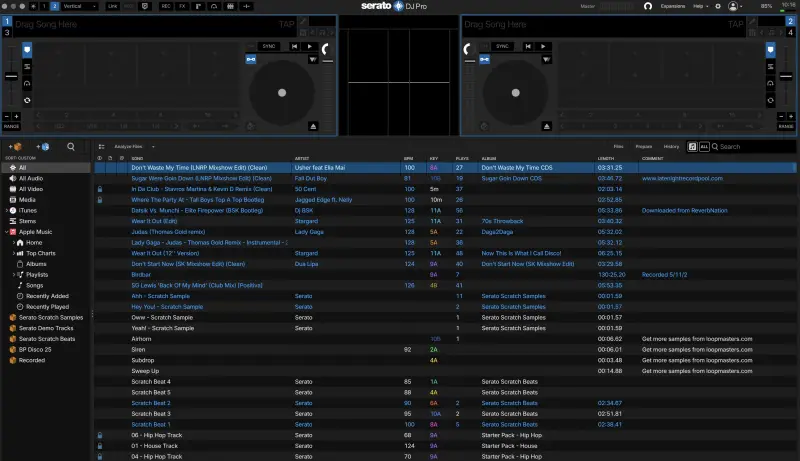Eject track from left deck

313,126
